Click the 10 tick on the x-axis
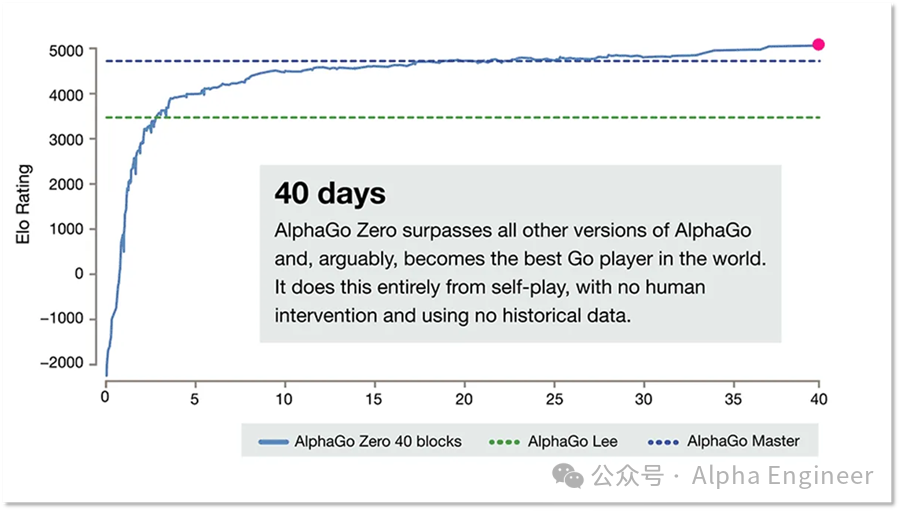The height and width of the screenshot is (511, 900). click(x=284, y=399)
